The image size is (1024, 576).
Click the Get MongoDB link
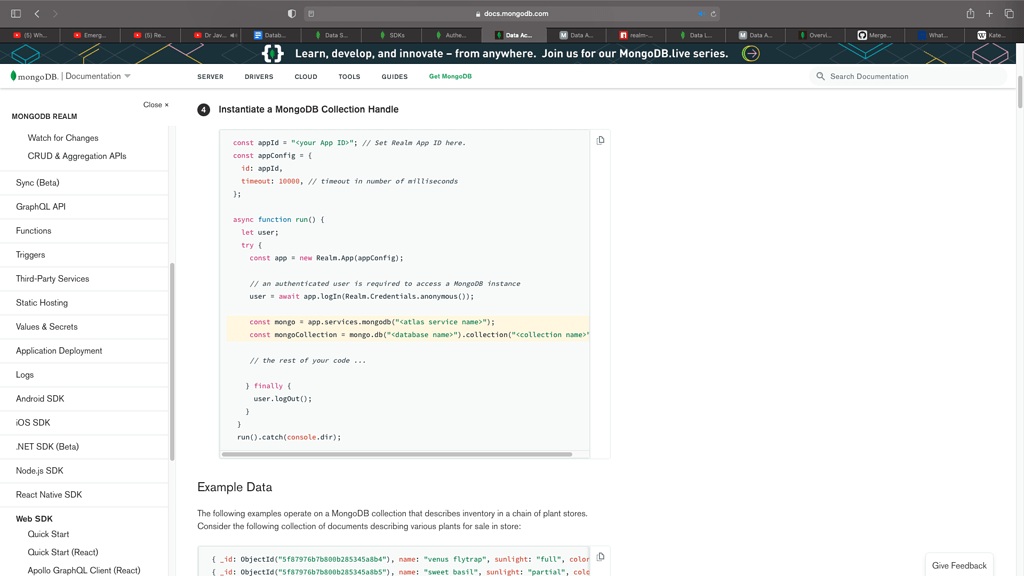click(x=450, y=76)
